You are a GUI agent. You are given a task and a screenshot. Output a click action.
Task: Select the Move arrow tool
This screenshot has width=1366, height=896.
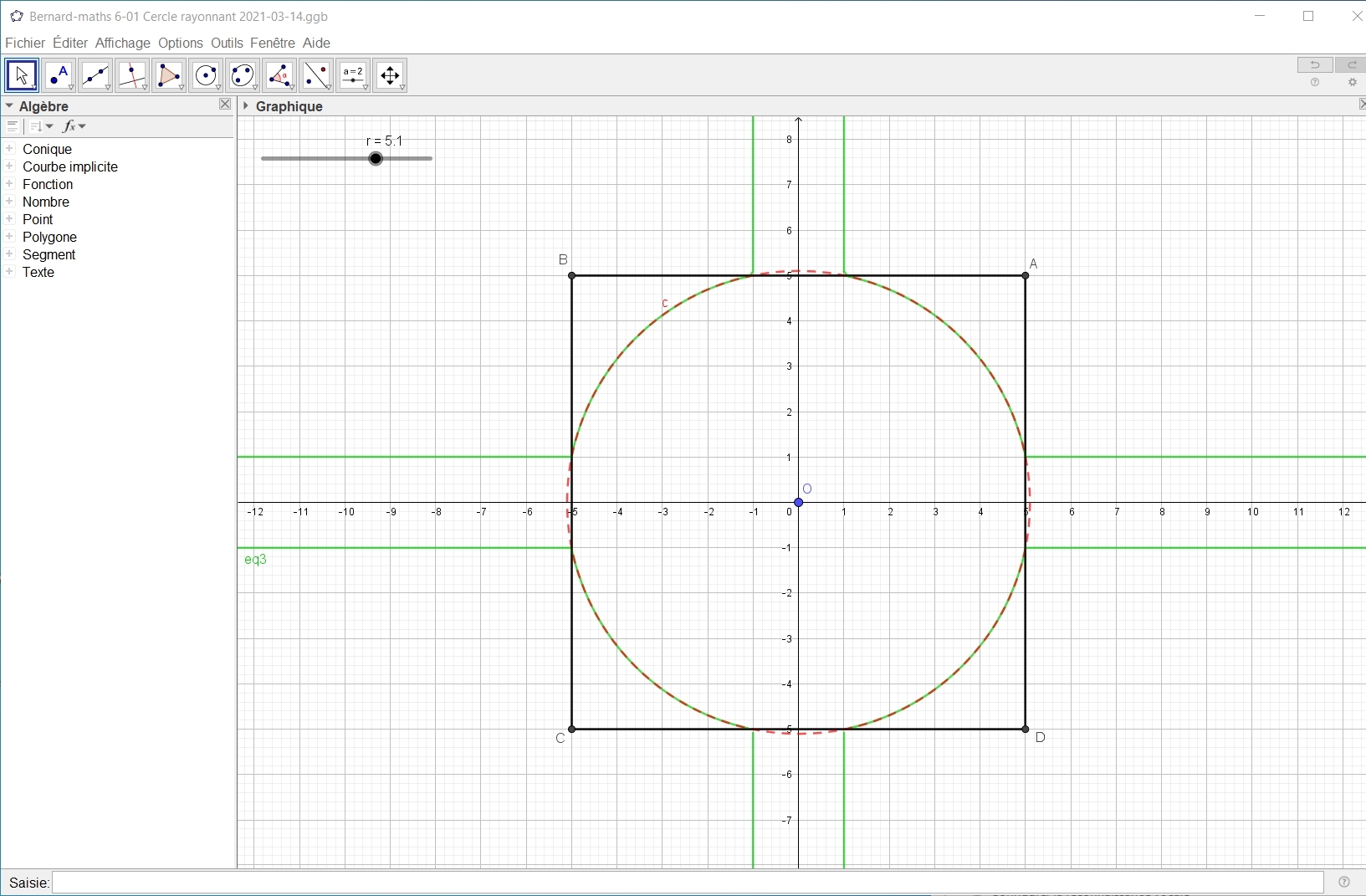coord(23,76)
